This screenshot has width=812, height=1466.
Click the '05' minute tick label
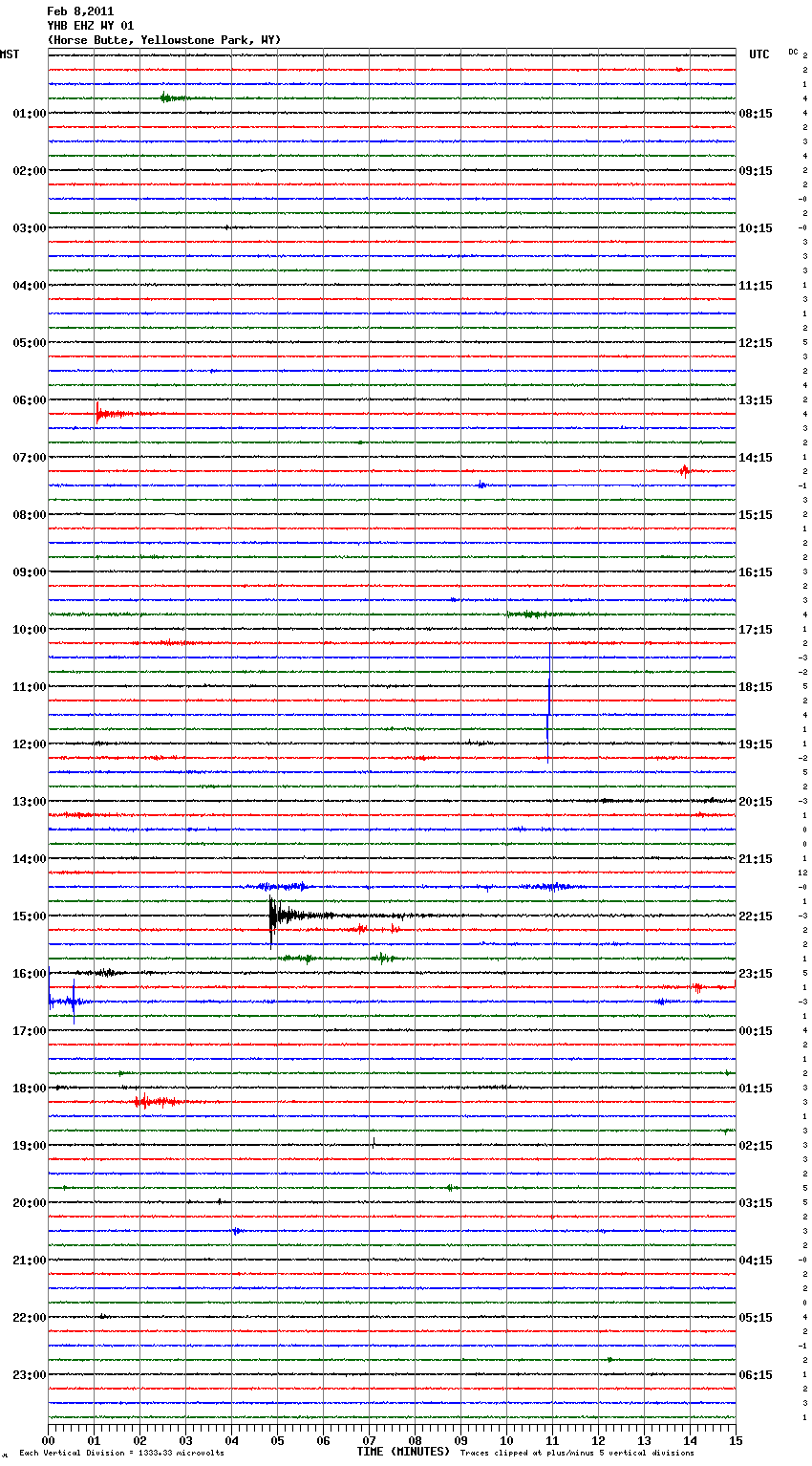(278, 1440)
